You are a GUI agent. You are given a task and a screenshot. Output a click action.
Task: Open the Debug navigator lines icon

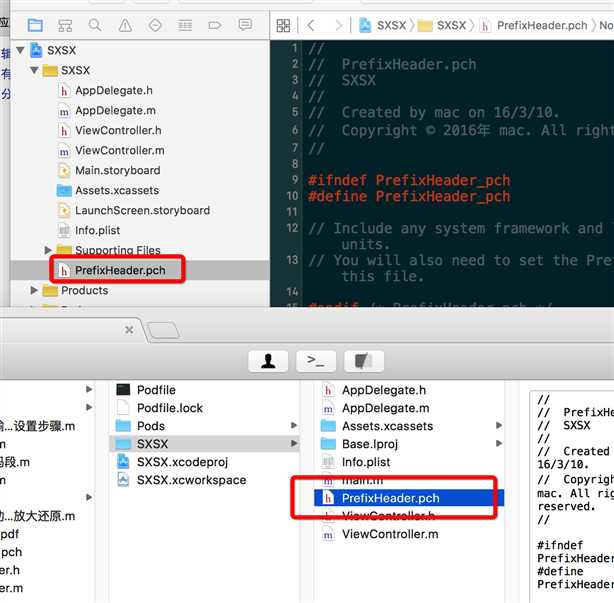(185, 25)
